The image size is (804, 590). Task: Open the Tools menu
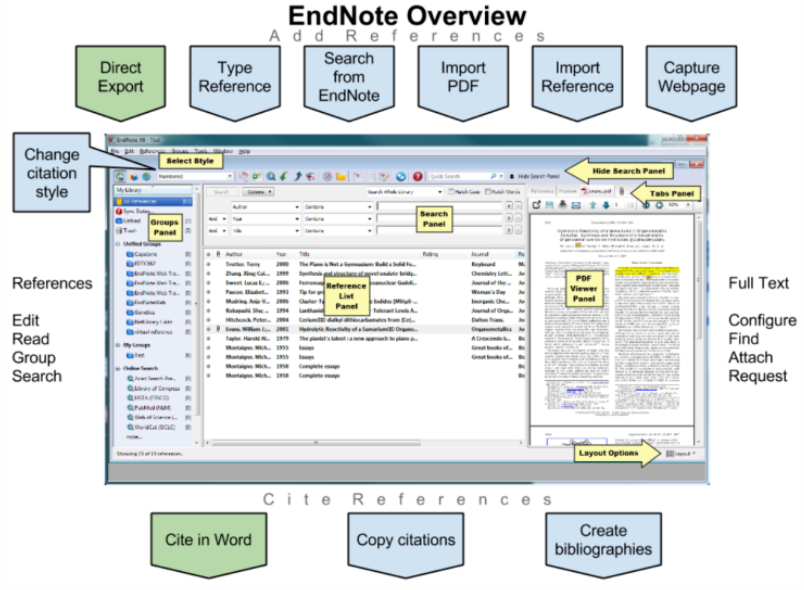(x=200, y=151)
